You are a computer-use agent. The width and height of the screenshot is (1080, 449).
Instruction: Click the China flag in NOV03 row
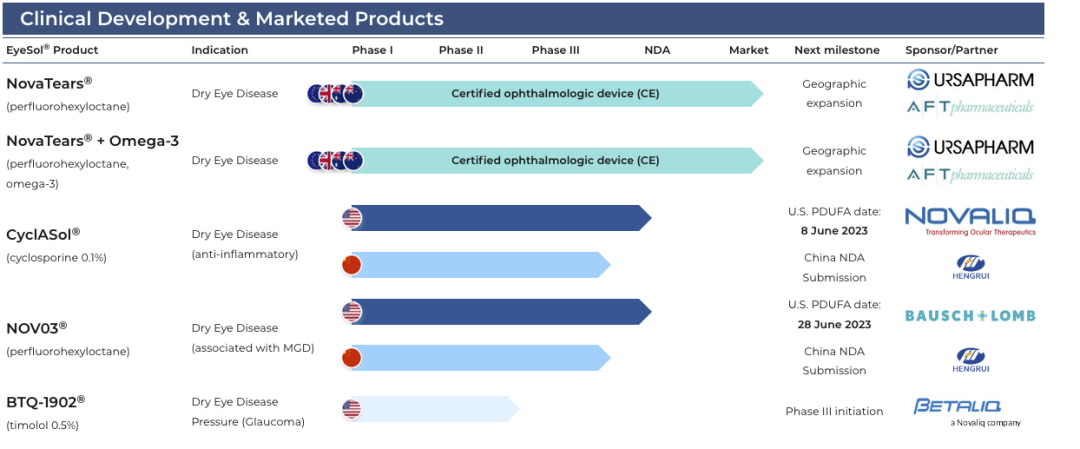point(352,358)
